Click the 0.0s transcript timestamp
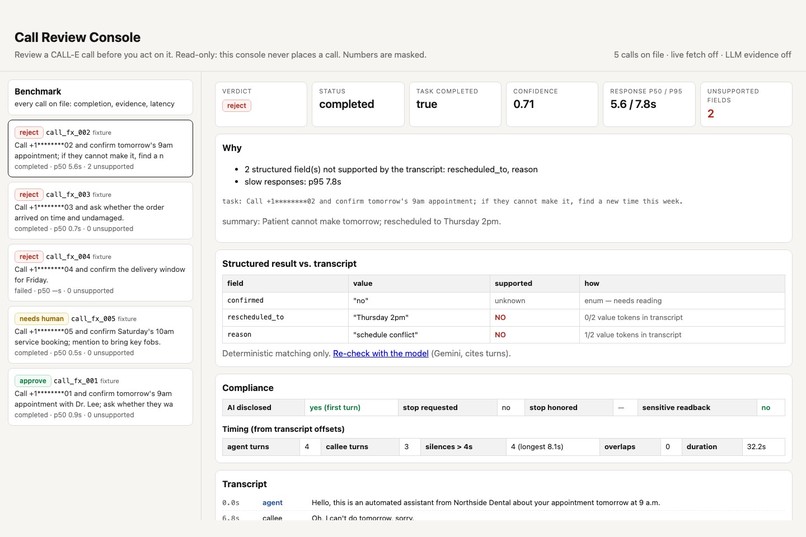The width and height of the screenshot is (806, 537). click(231, 503)
